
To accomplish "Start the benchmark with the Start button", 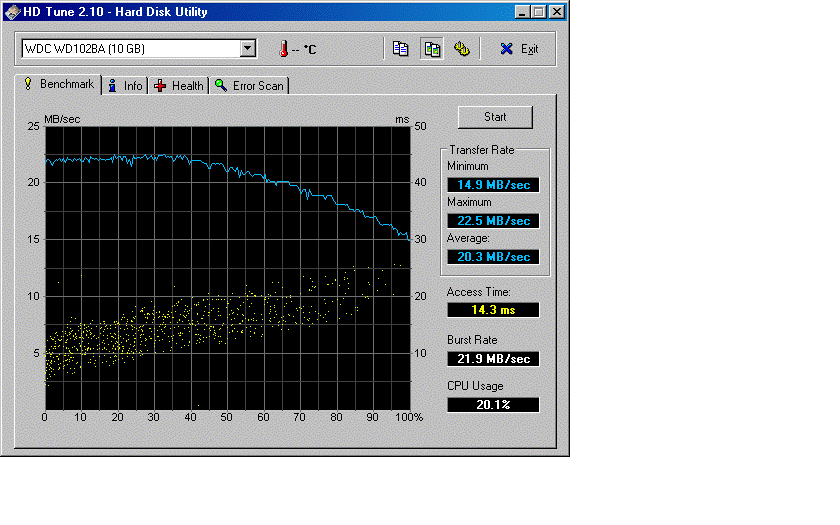I will (495, 117).
